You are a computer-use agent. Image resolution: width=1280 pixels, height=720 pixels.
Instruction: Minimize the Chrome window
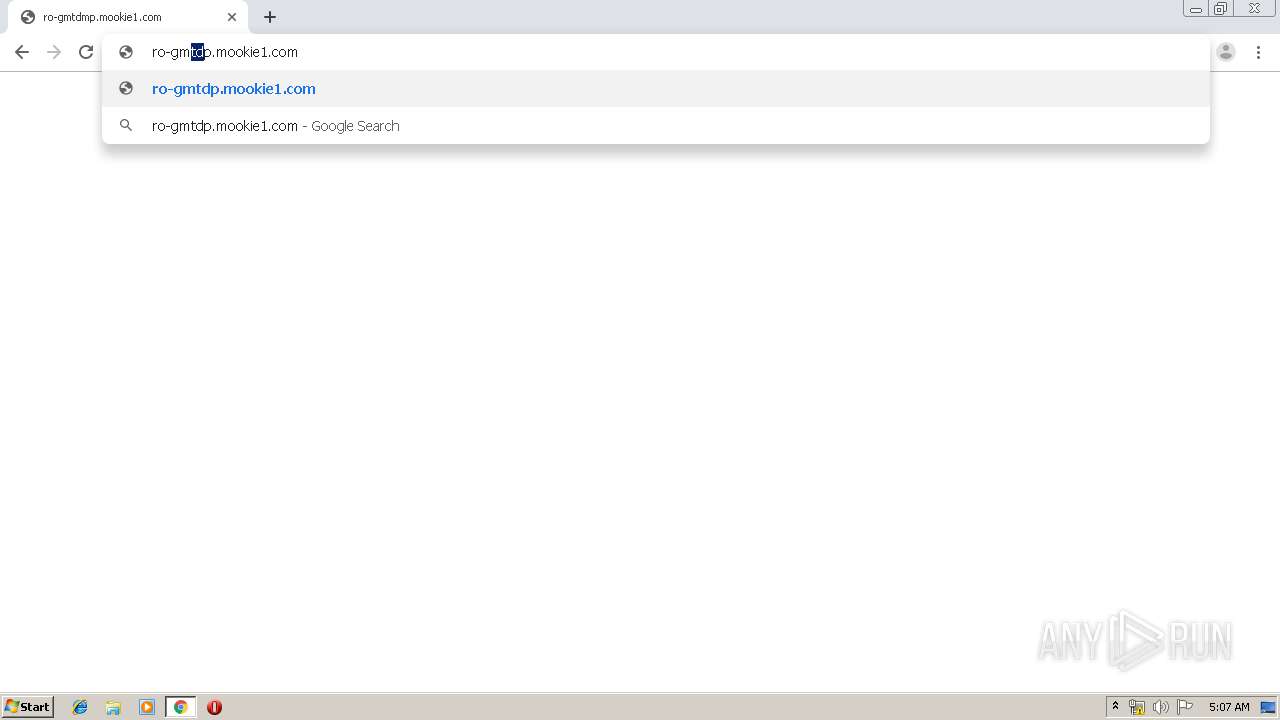tap(1196, 9)
